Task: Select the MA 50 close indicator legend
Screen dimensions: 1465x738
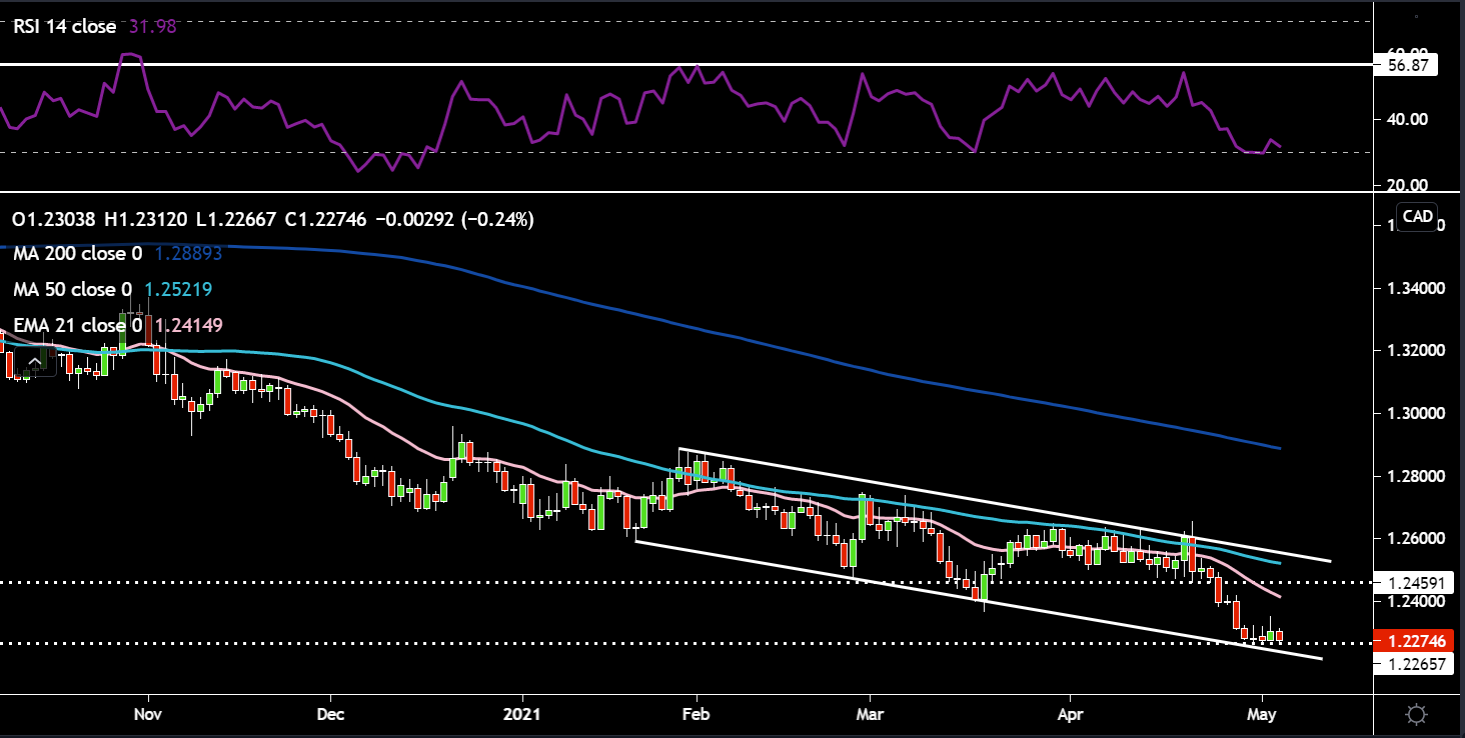Action: coord(71,290)
